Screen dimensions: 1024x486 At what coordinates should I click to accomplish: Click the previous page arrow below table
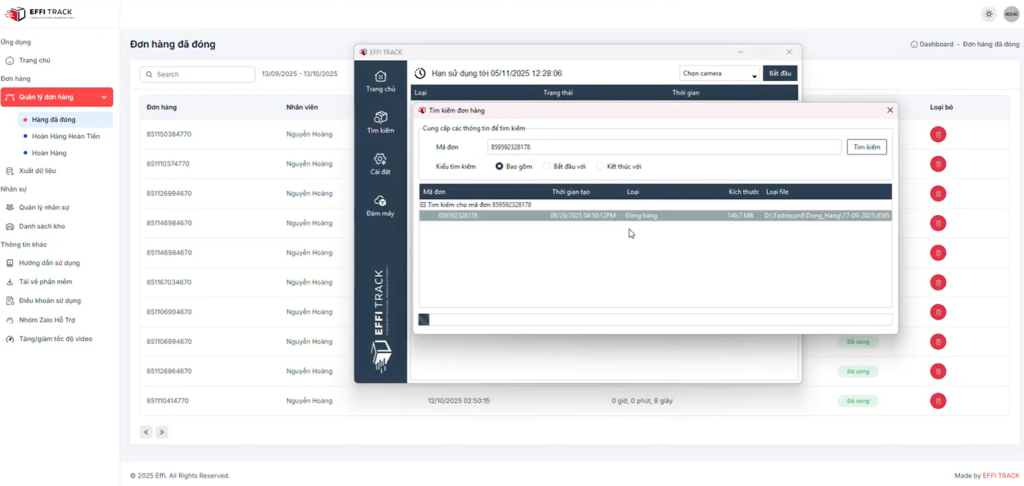pos(146,432)
